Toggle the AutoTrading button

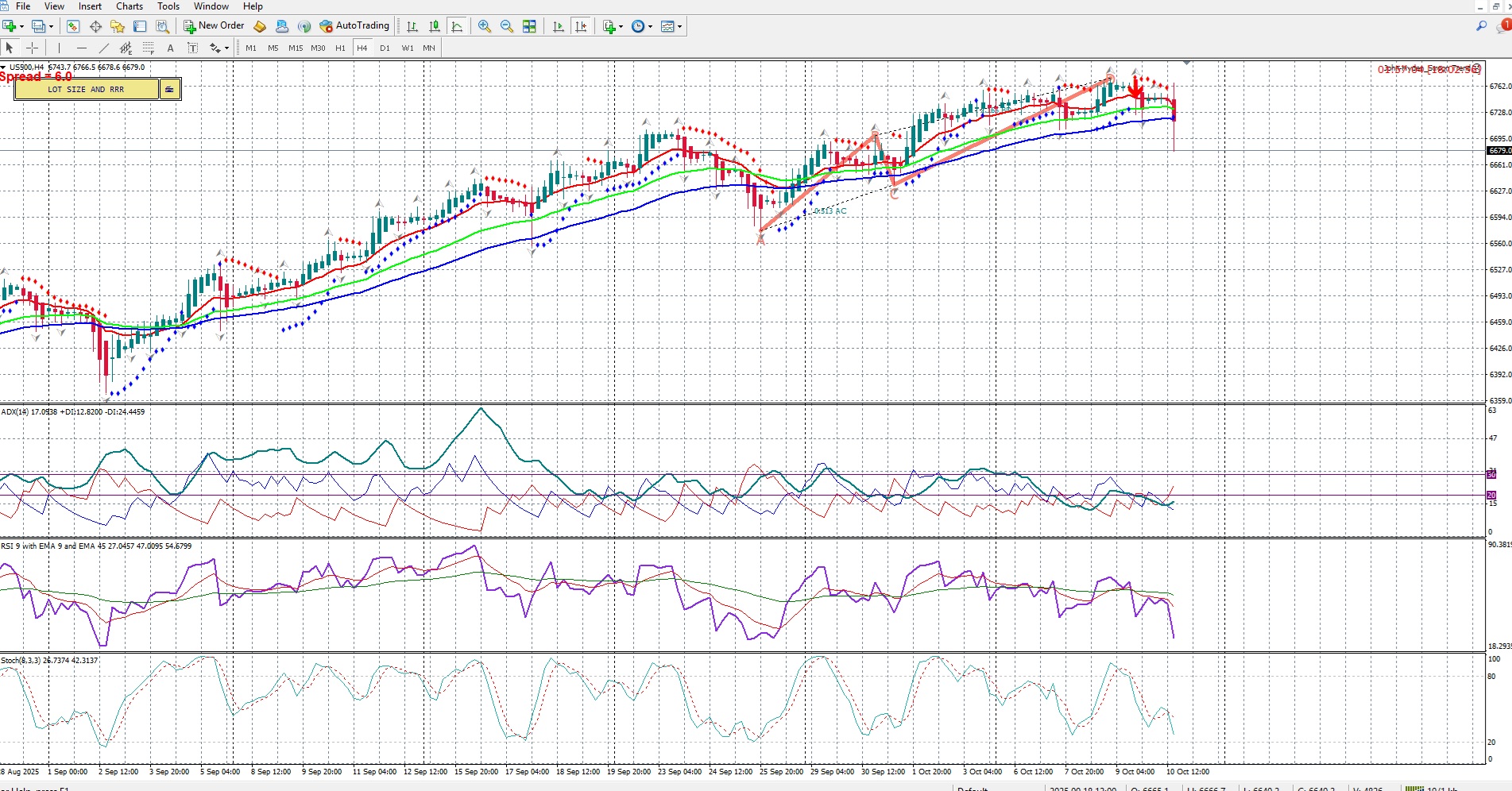[x=354, y=26]
